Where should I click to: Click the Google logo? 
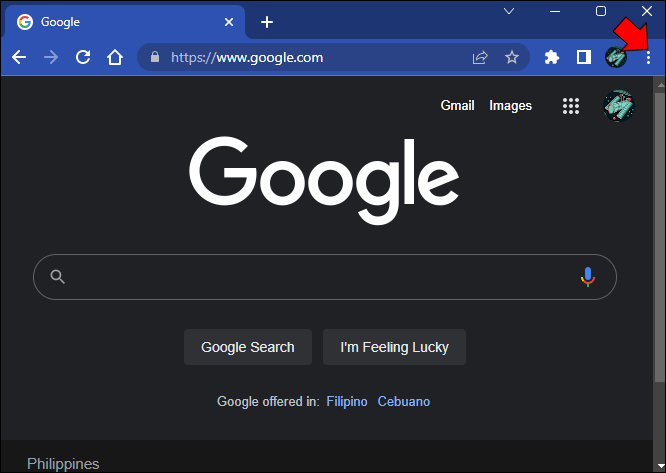click(324, 180)
